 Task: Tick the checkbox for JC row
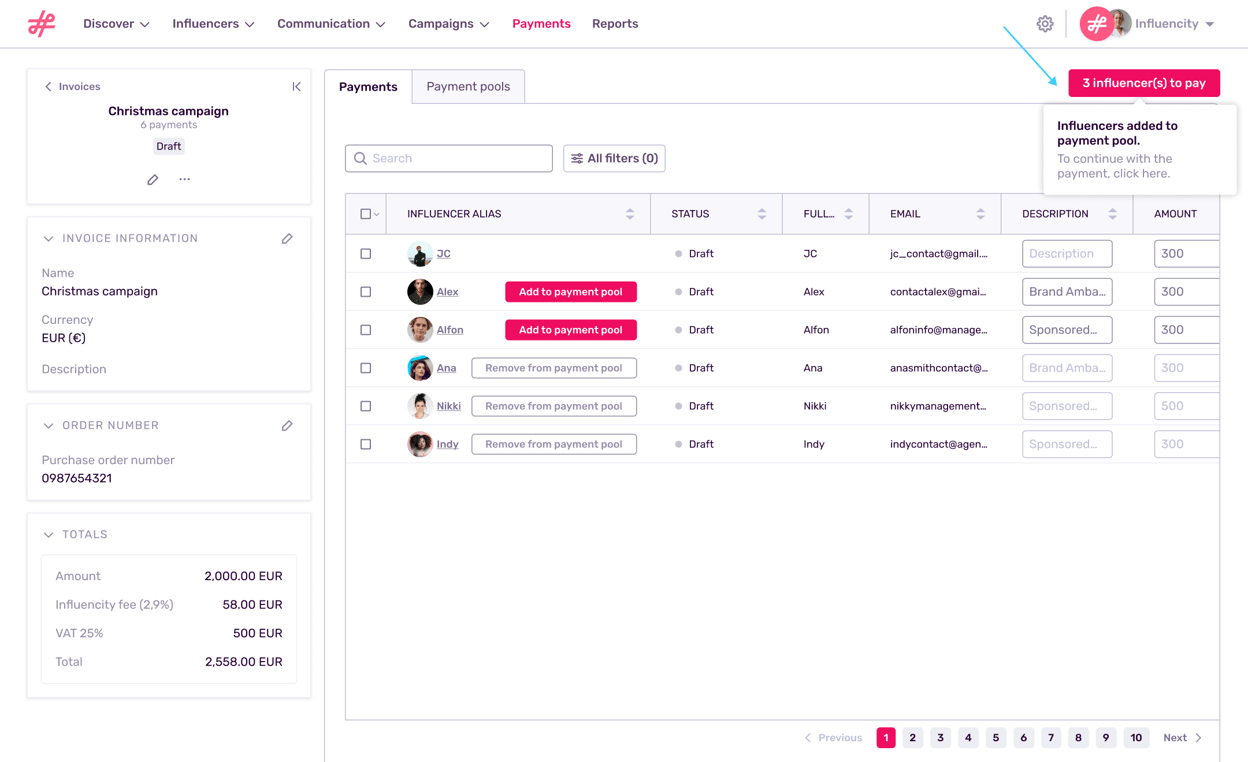(366, 254)
